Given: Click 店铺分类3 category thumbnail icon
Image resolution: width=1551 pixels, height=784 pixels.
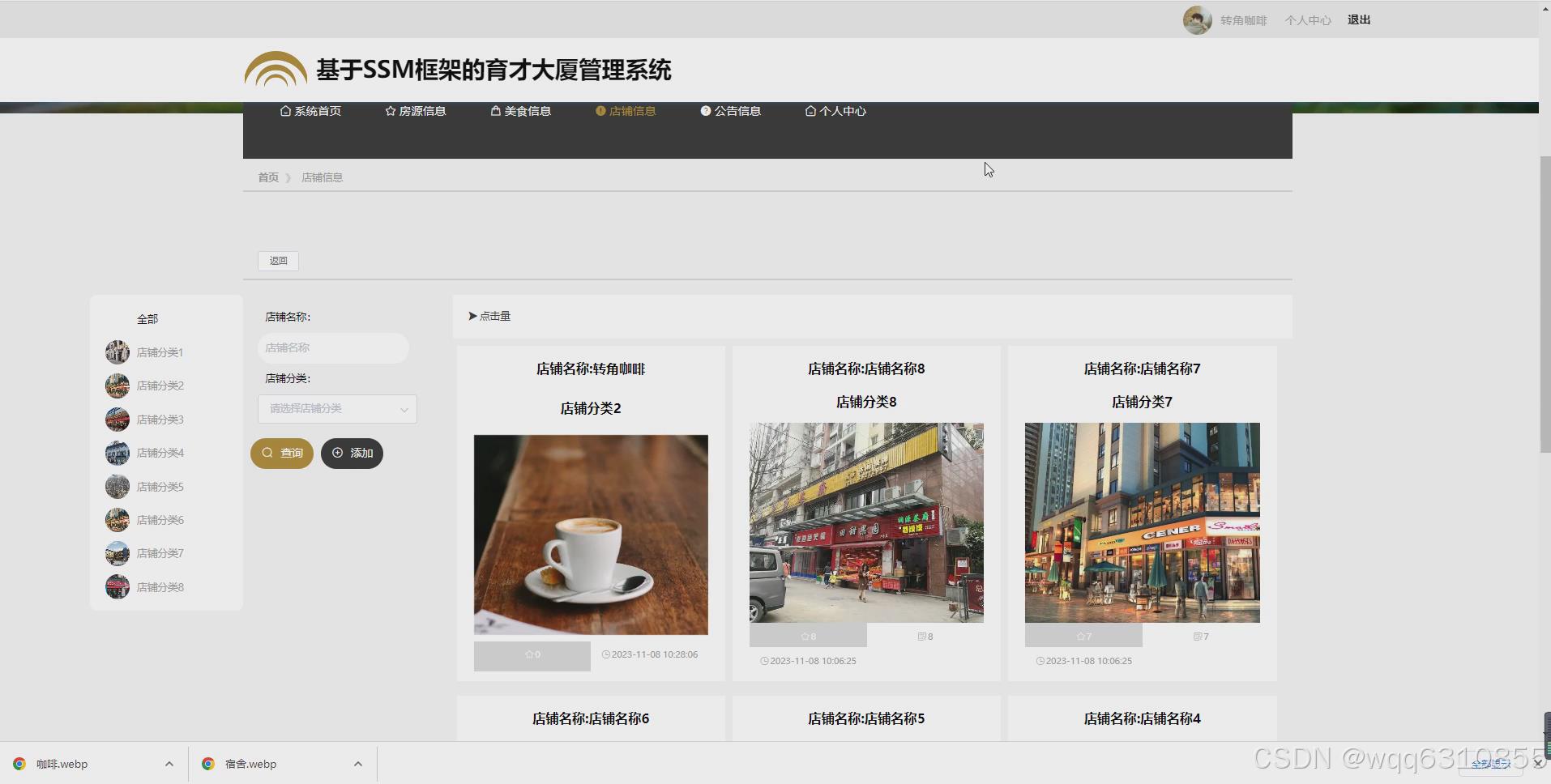Looking at the screenshot, I should [x=117, y=420].
